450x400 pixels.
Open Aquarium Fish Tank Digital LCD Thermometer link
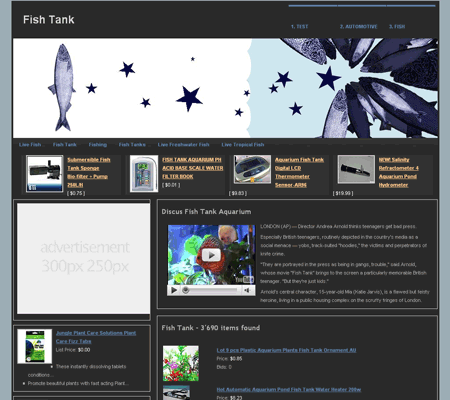point(299,172)
